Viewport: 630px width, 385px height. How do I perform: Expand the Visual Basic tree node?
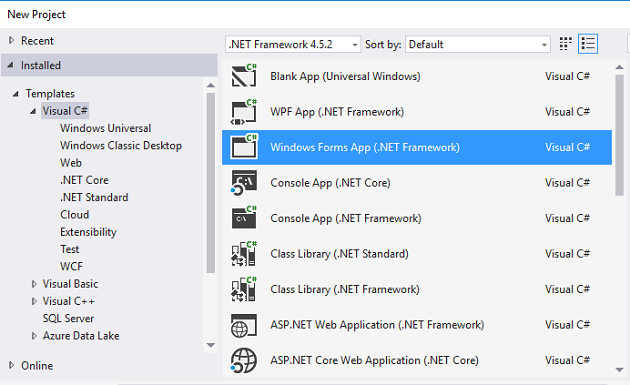pos(34,284)
